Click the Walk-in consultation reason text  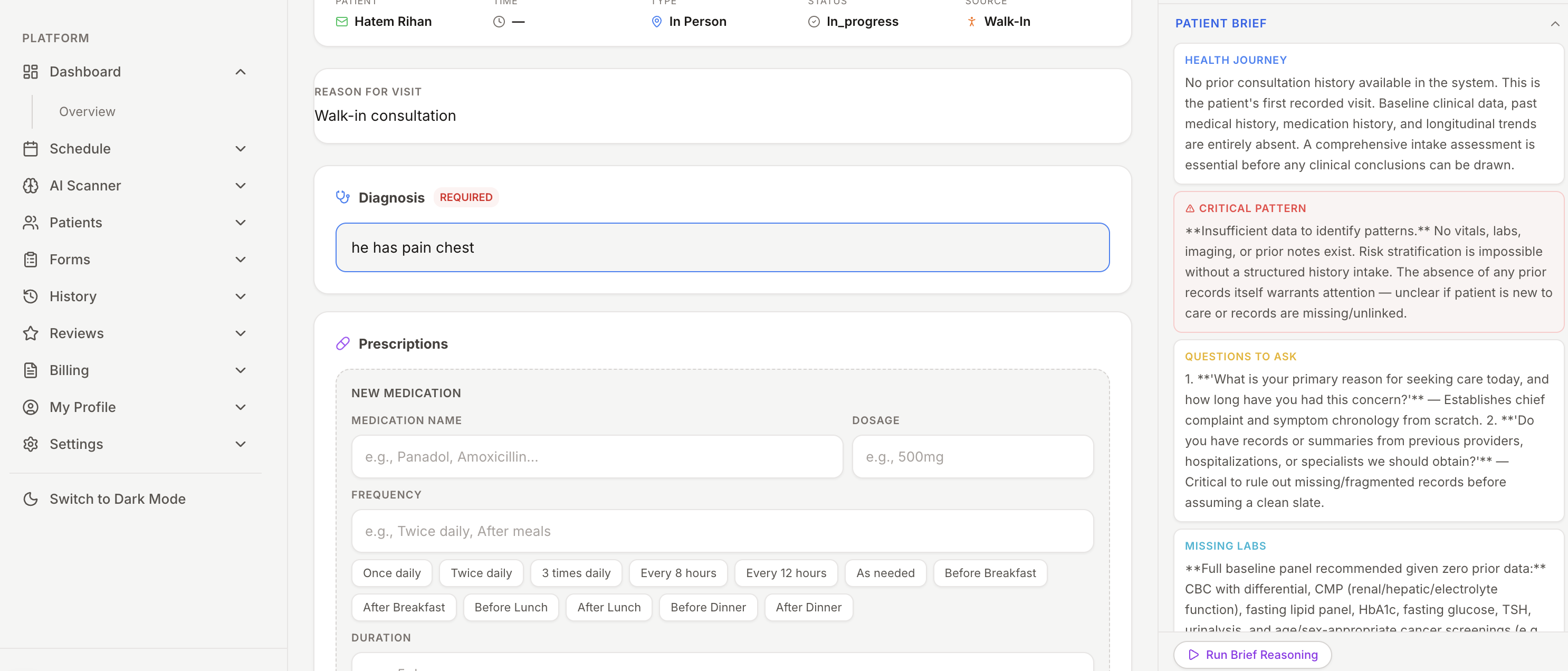click(385, 116)
